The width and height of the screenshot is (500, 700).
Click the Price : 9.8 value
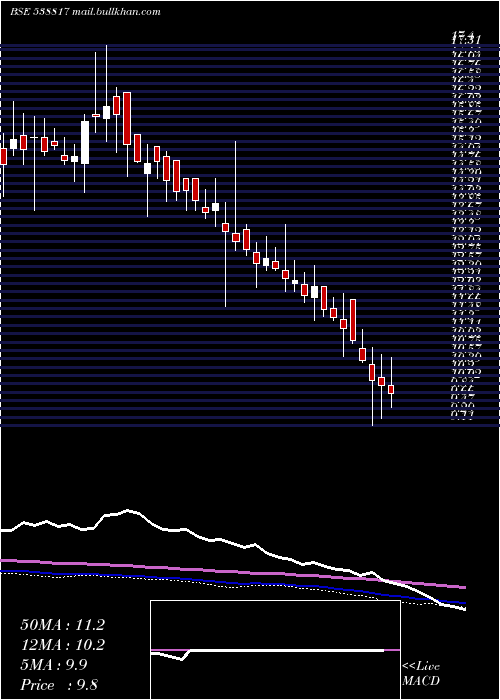click(x=59, y=685)
